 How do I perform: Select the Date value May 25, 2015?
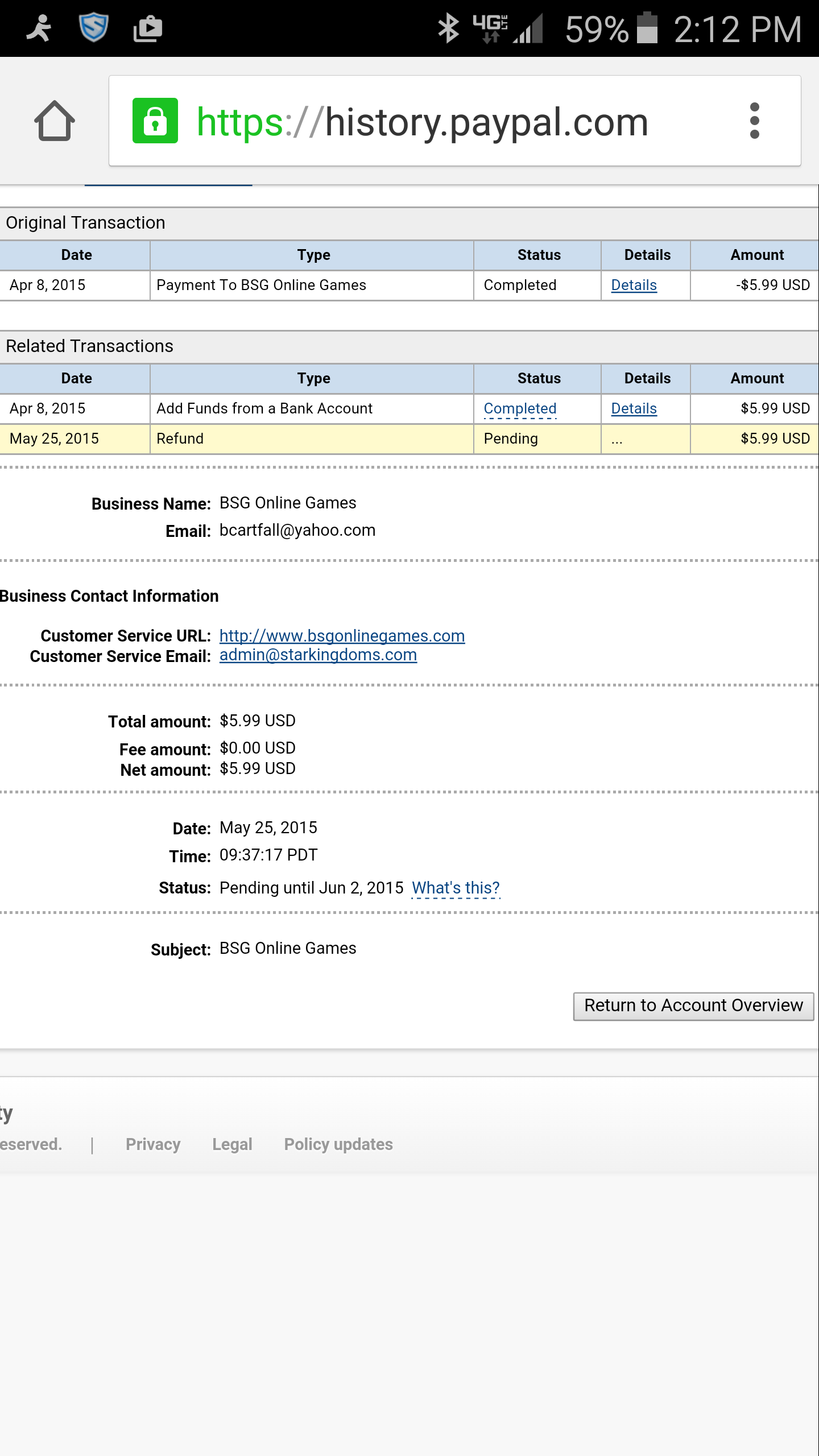tap(268, 828)
